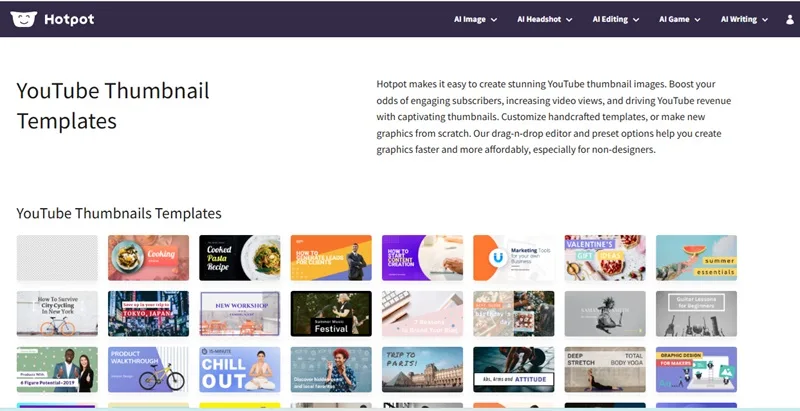Pick the How to Generate Leads template

331,258
